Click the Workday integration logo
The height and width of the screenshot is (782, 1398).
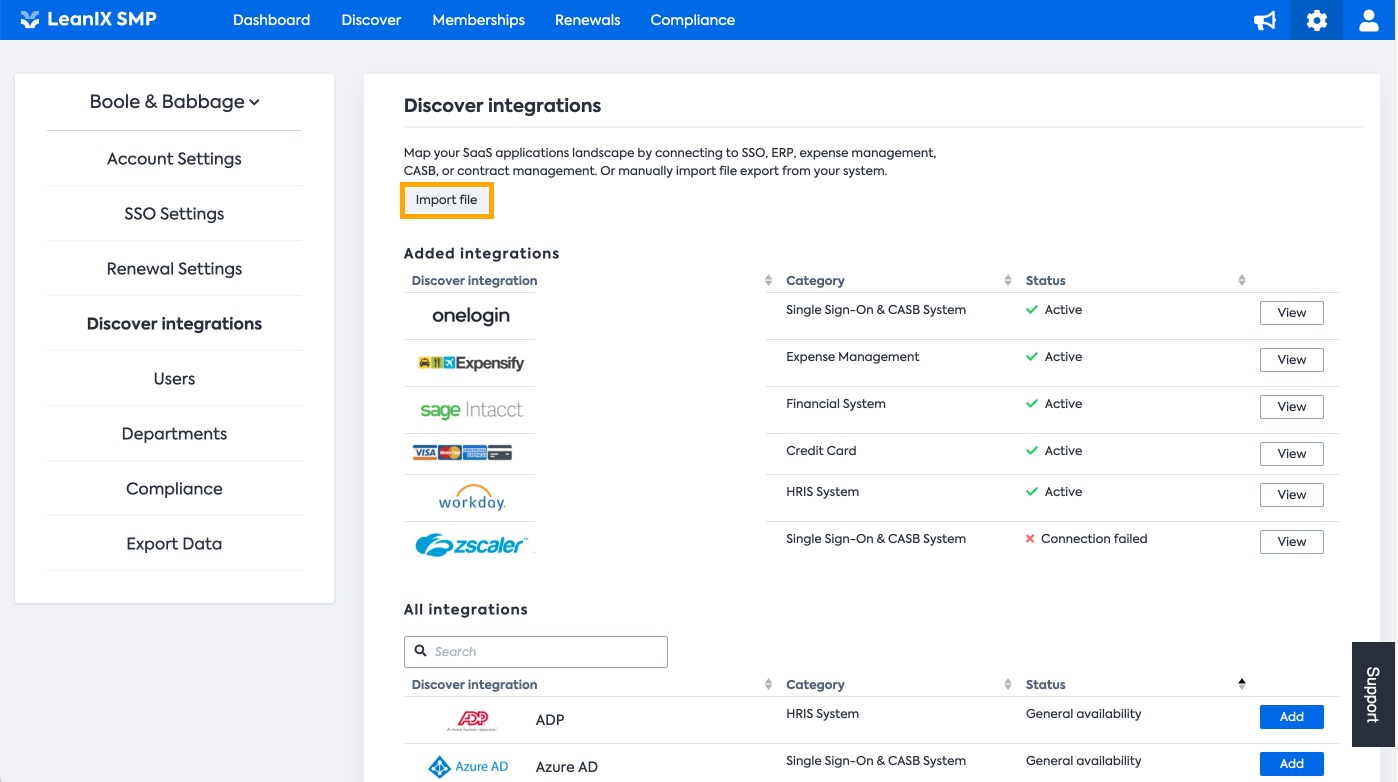pyautogui.click(x=472, y=497)
